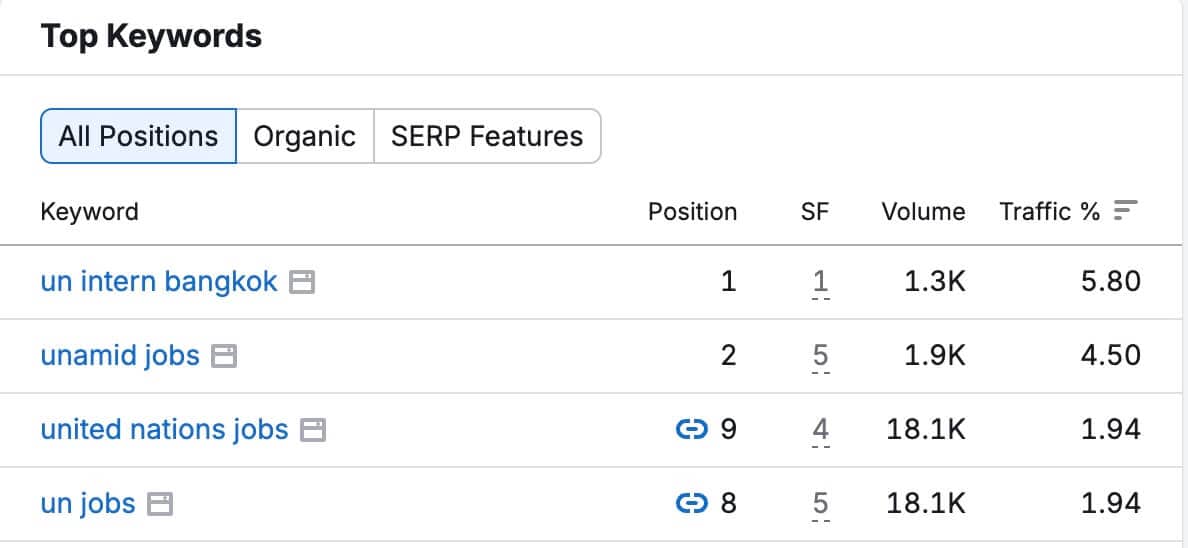The width and height of the screenshot is (1188, 548).
Task: Click SF value 5 for unamid jobs
Action: [x=820, y=357]
